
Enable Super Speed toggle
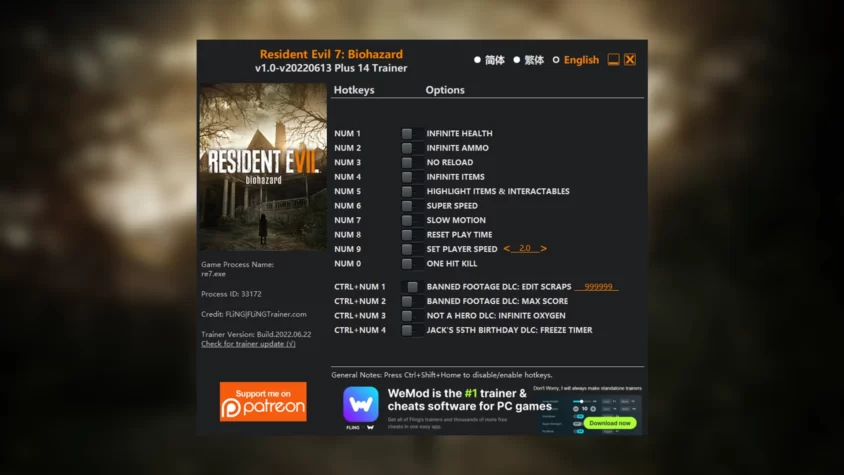[x=407, y=206]
